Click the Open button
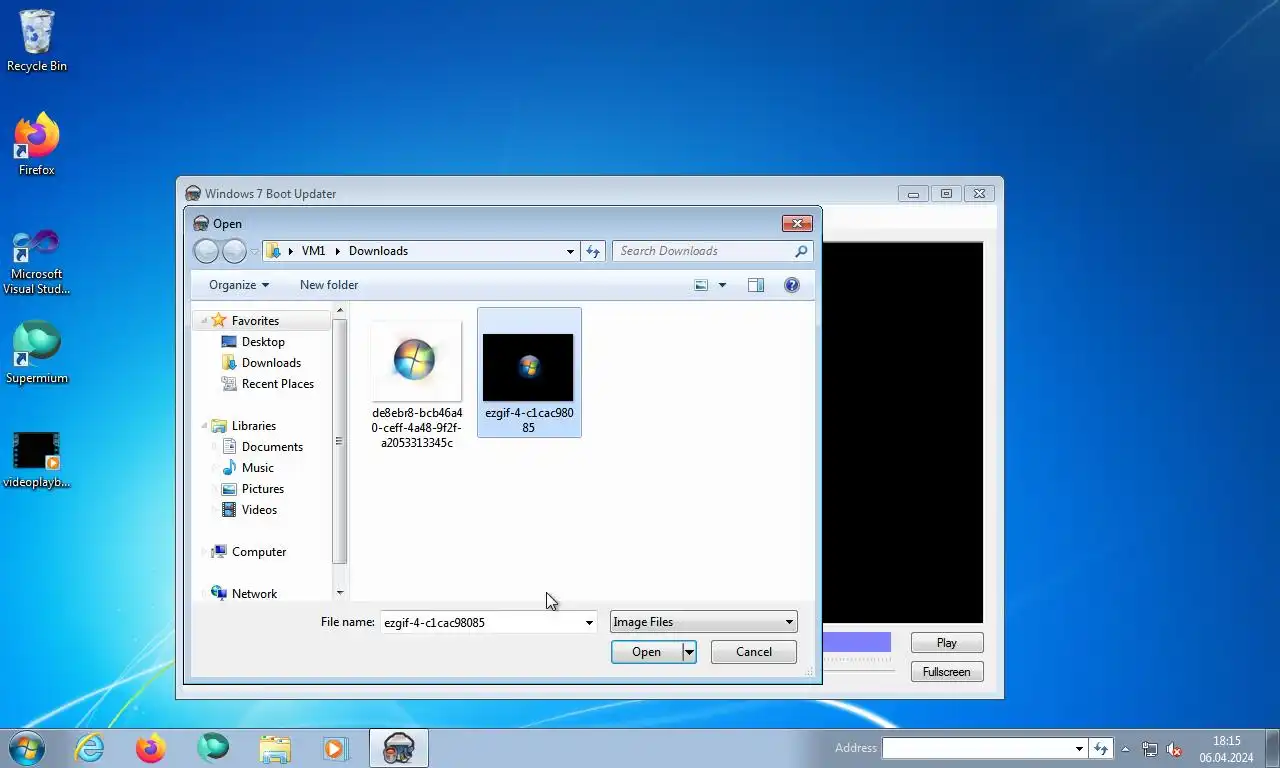The width and height of the screenshot is (1280, 768). (646, 652)
